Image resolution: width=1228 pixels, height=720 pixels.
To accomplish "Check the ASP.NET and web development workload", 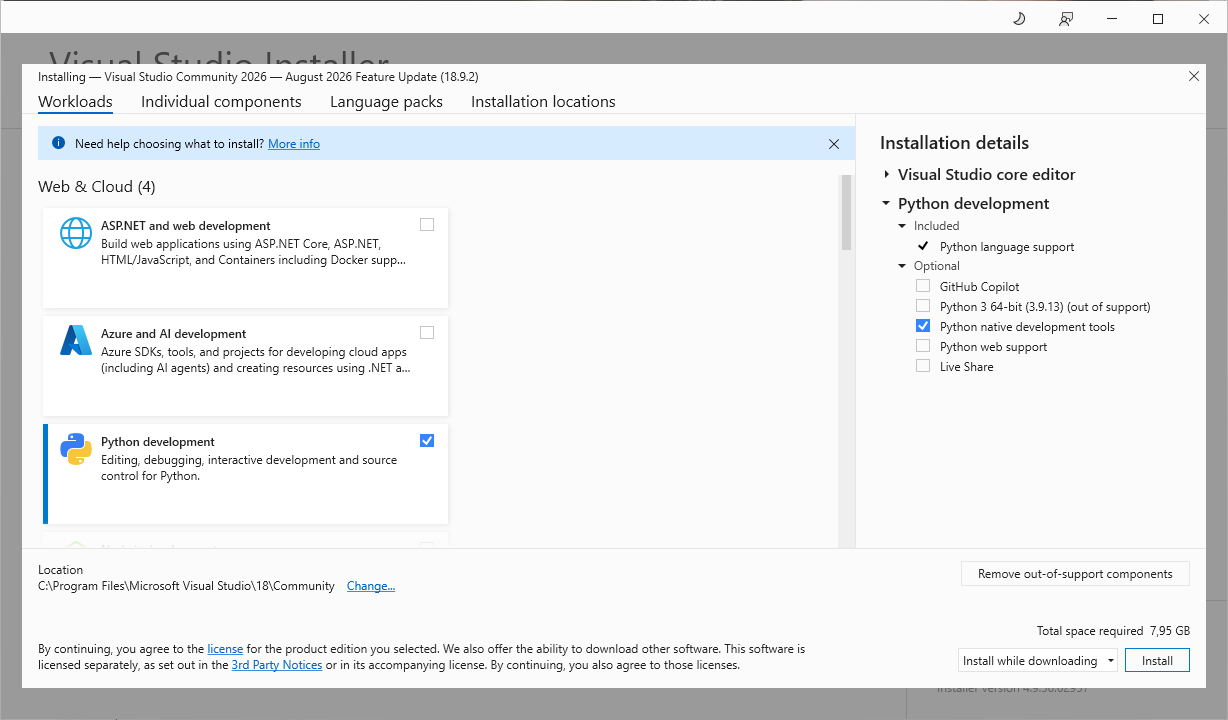I will click(x=427, y=225).
